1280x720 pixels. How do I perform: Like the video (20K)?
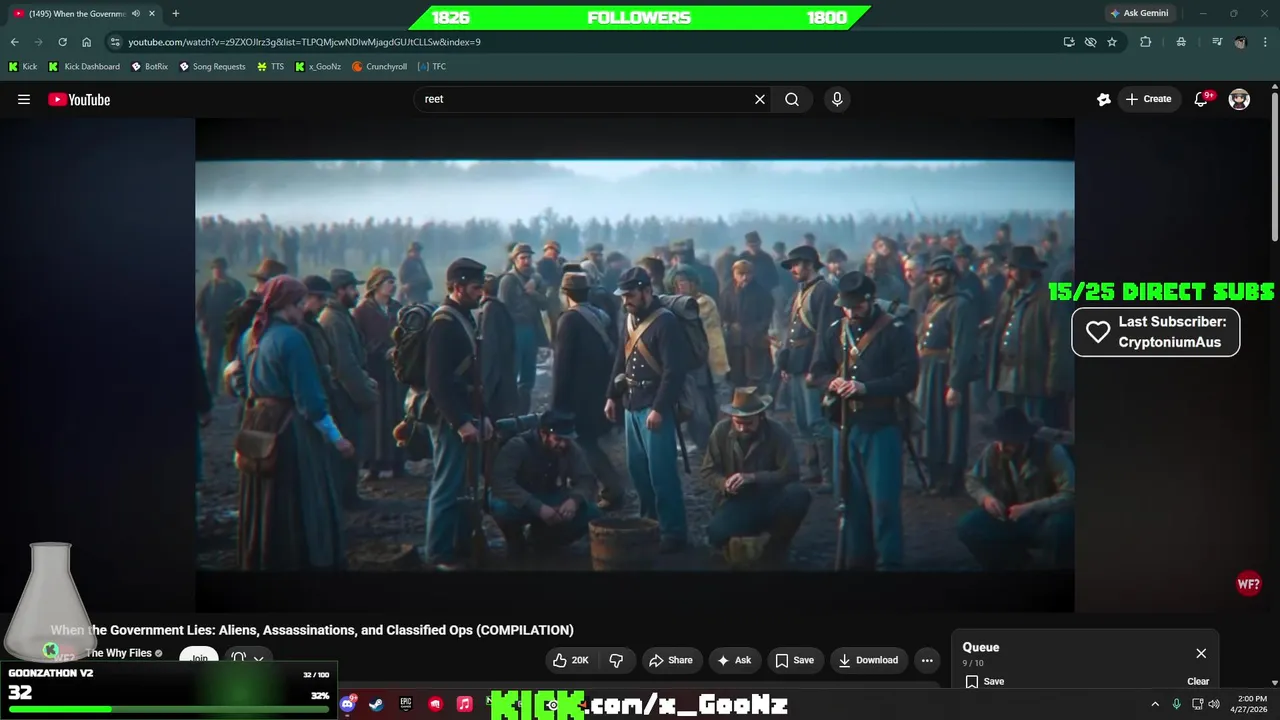pyautogui.click(x=570, y=660)
